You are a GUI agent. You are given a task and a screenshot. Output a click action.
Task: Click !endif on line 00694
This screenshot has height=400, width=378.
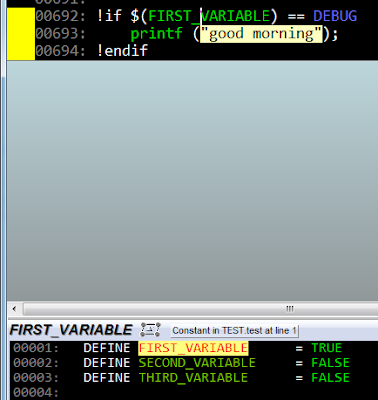tap(122, 51)
